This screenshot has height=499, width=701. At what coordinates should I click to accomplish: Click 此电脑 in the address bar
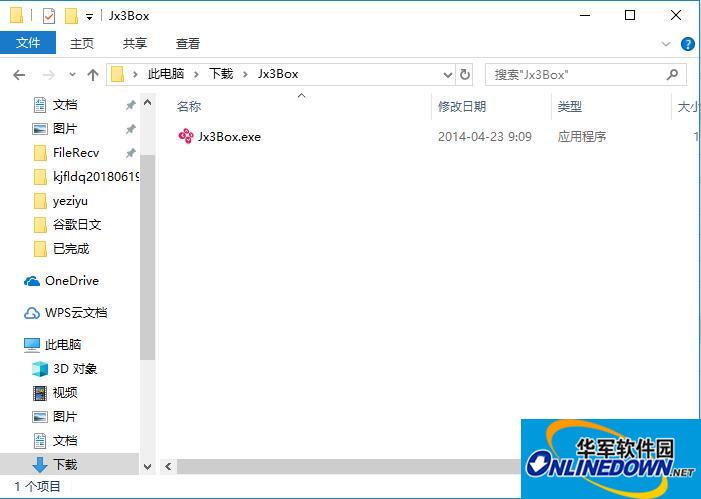click(x=166, y=74)
